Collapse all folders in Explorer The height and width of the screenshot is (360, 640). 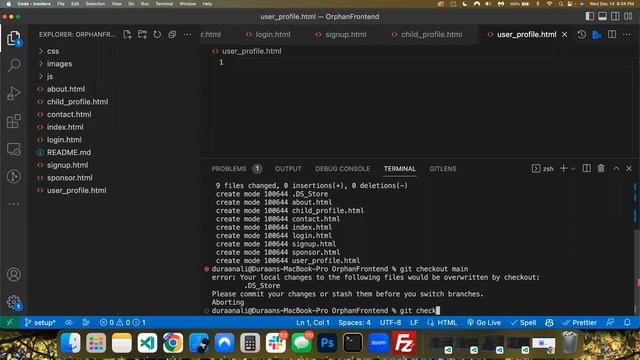tap(172, 35)
